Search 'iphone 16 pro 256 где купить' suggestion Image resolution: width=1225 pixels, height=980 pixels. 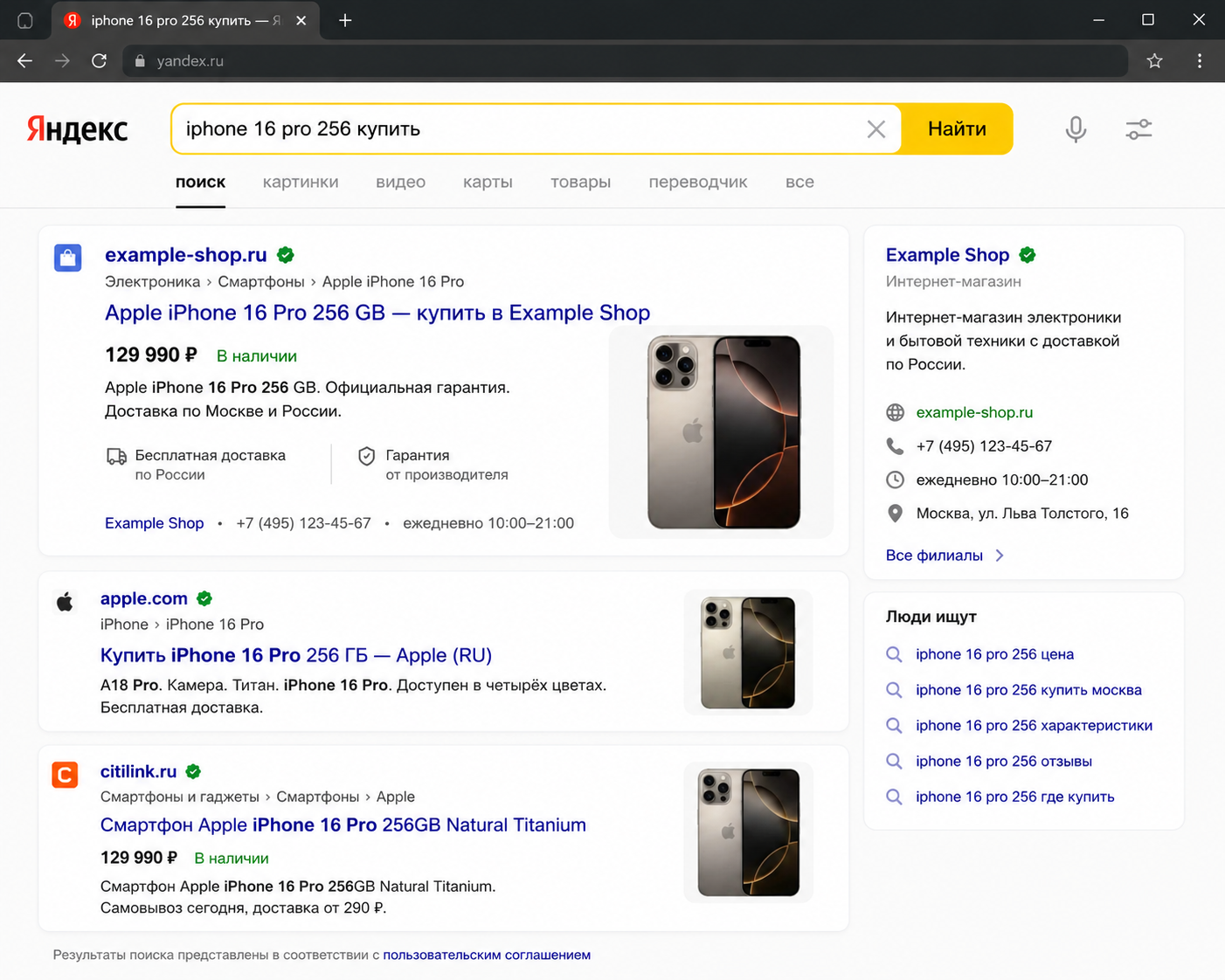[1015, 797]
